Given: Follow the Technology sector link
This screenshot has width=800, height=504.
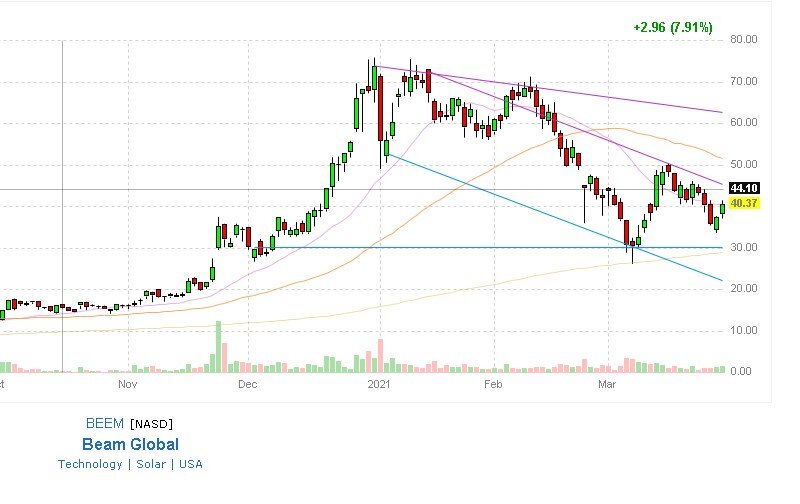Looking at the screenshot, I should click(90, 464).
